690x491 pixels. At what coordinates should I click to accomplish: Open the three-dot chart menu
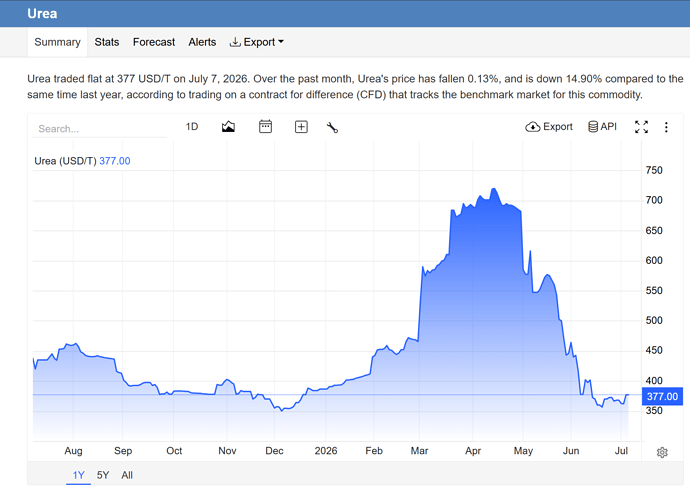[x=666, y=127]
